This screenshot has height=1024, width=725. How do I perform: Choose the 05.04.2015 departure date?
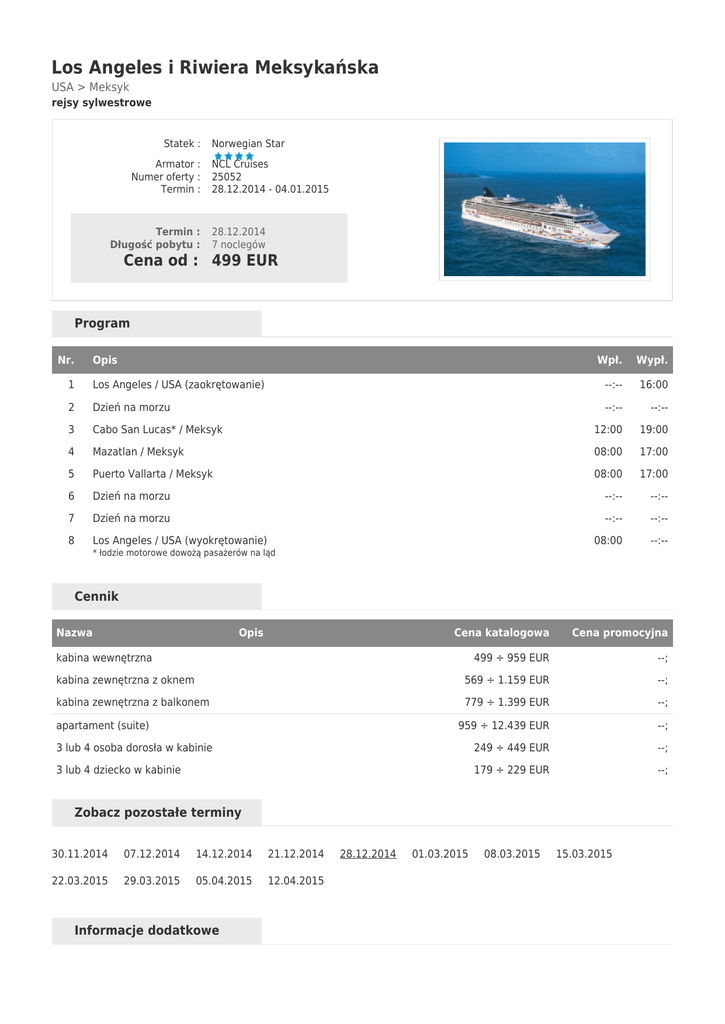click(x=224, y=881)
